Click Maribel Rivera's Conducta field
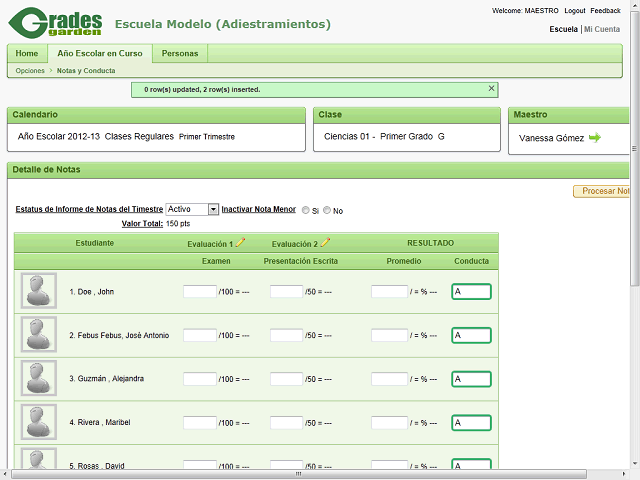 click(x=471, y=423)
